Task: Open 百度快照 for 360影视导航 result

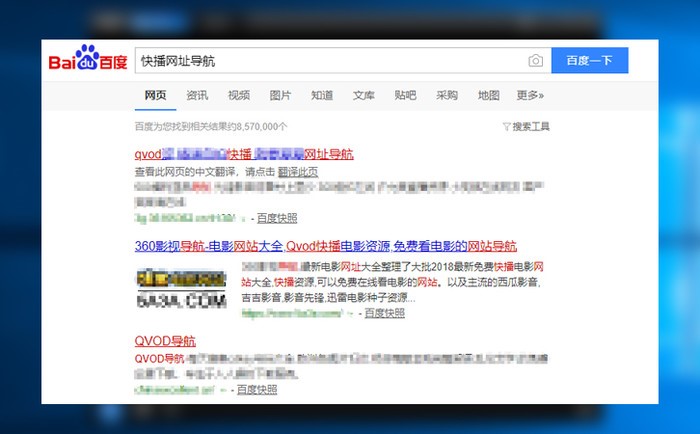Action: click(384, 313)
